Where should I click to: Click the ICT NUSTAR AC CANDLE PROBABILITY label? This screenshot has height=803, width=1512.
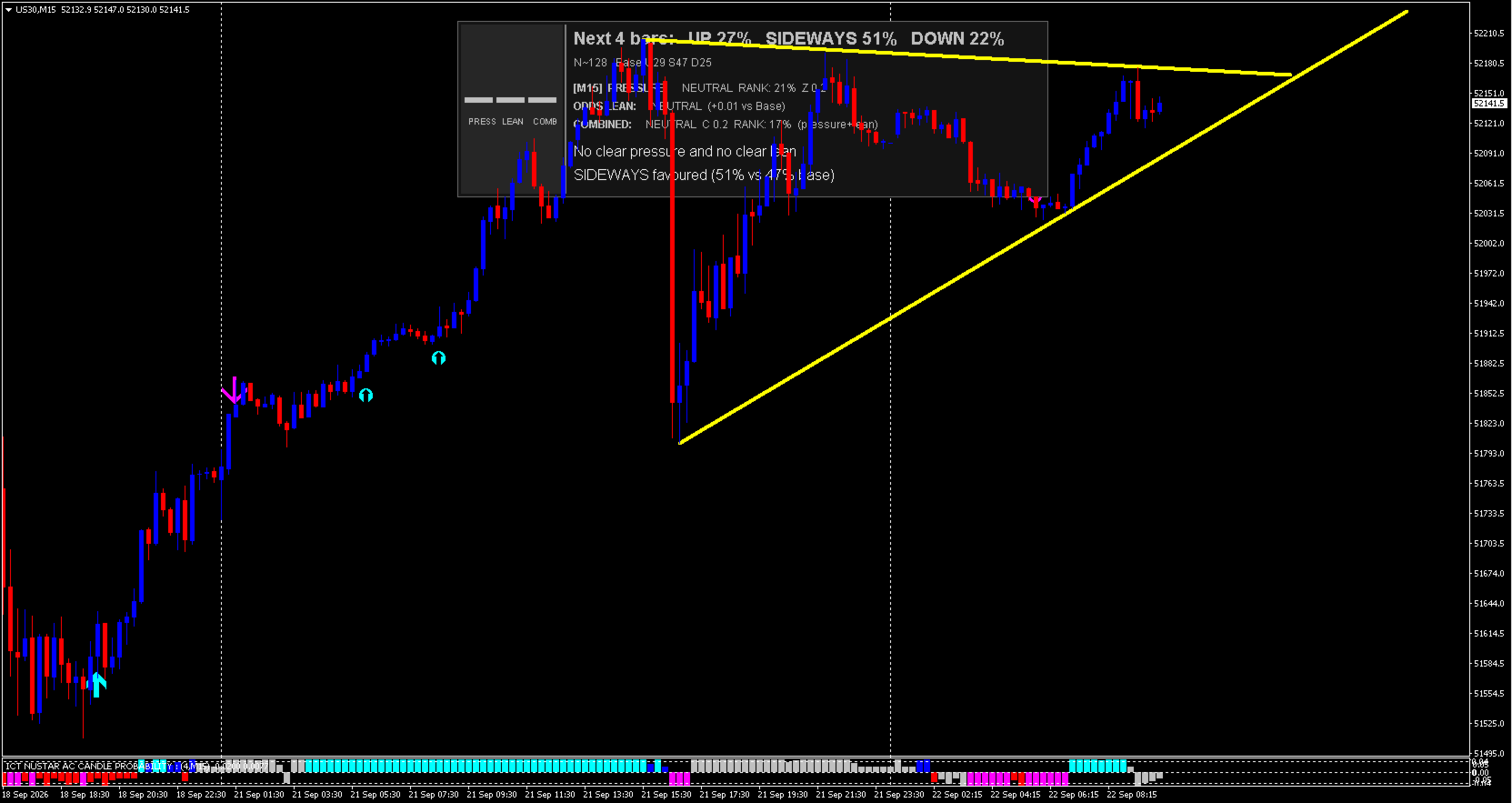[x=87, y=767]
